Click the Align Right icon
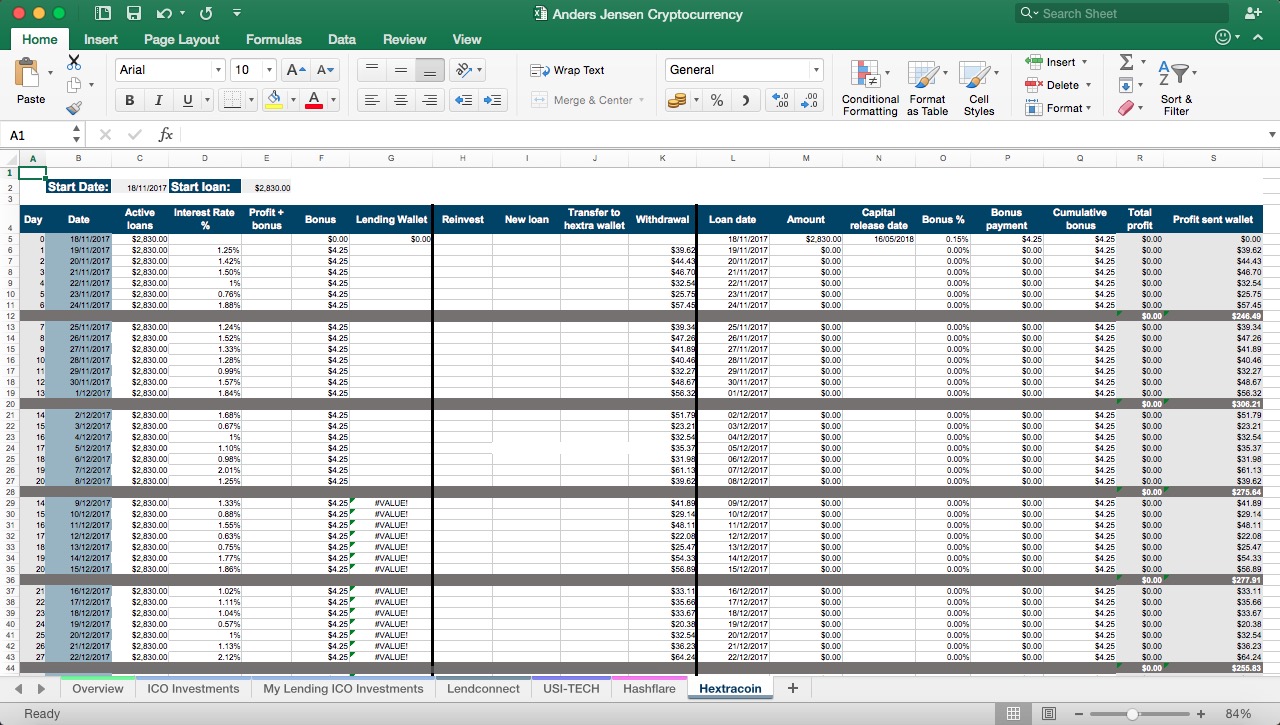 pos(430,100)
